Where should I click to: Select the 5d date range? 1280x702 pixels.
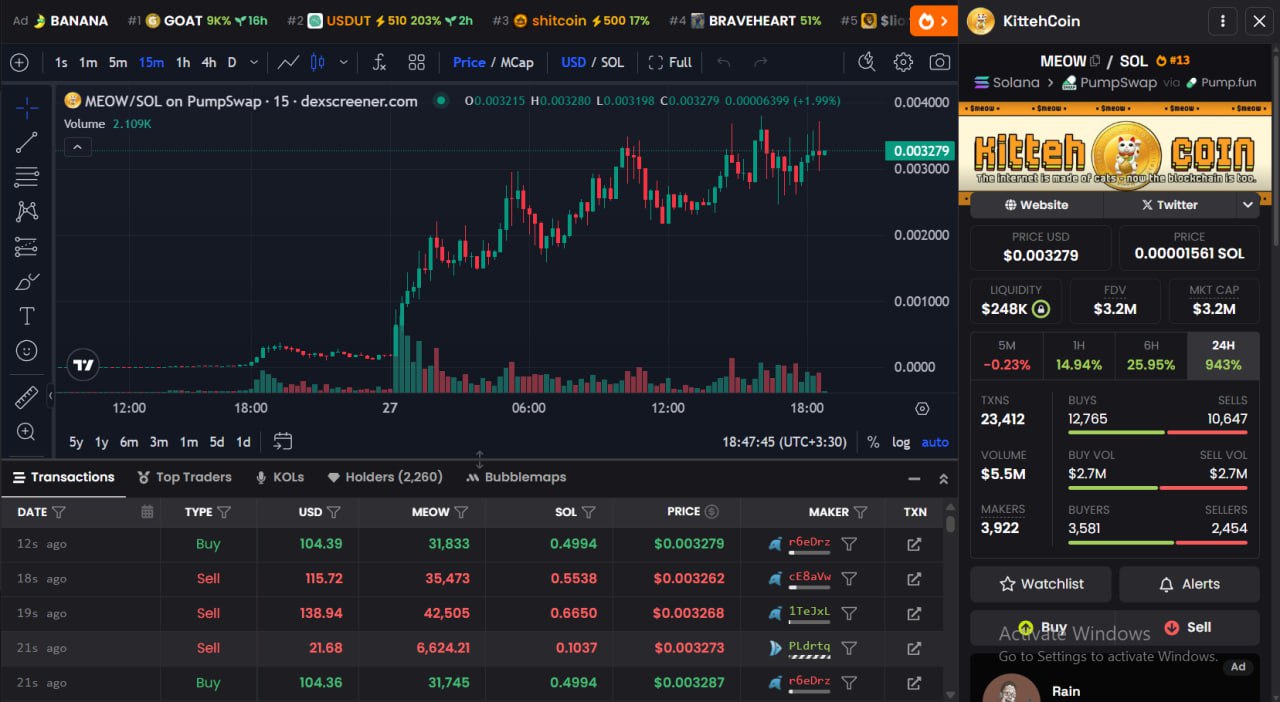[217, 442]
